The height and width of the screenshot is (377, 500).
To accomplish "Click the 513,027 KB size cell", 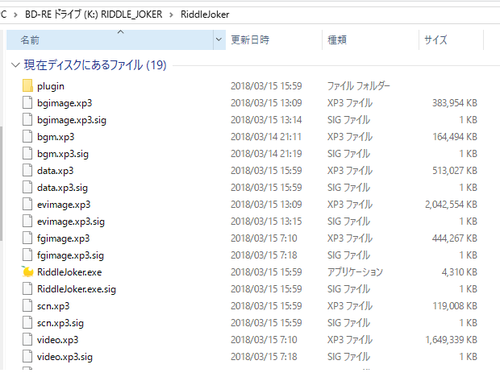I will click(455, 171).
